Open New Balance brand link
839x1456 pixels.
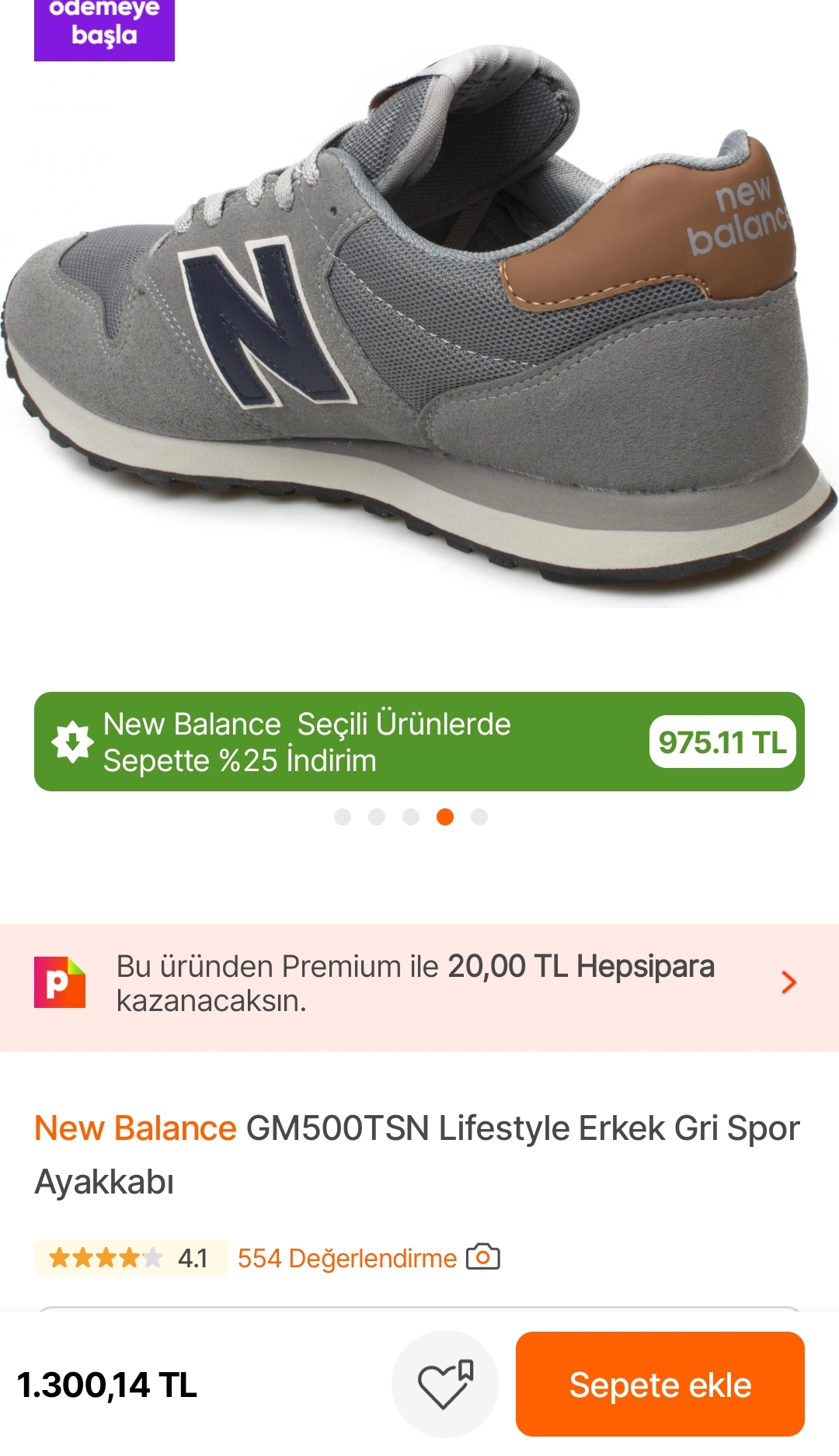(x=135, y=1128)
